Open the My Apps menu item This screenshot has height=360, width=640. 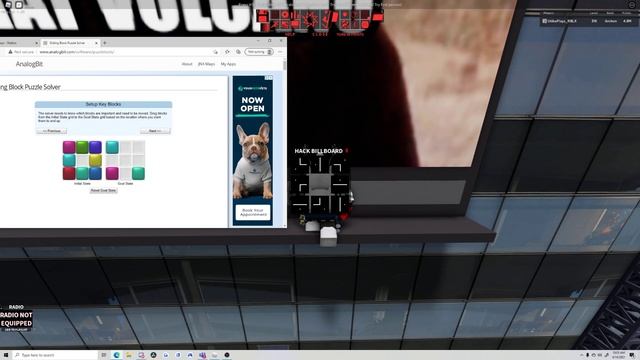228,64
